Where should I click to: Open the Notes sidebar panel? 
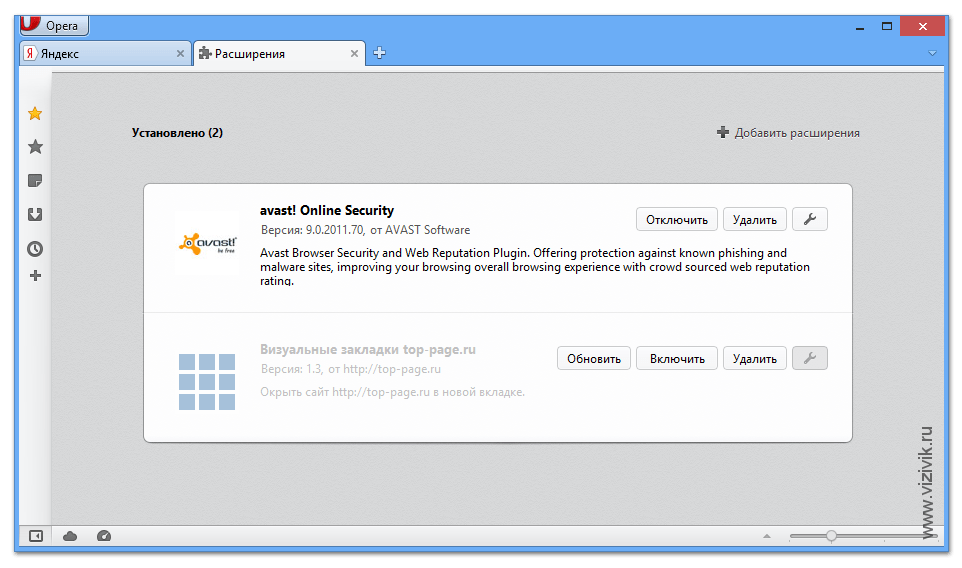click(x=35, y=180)
